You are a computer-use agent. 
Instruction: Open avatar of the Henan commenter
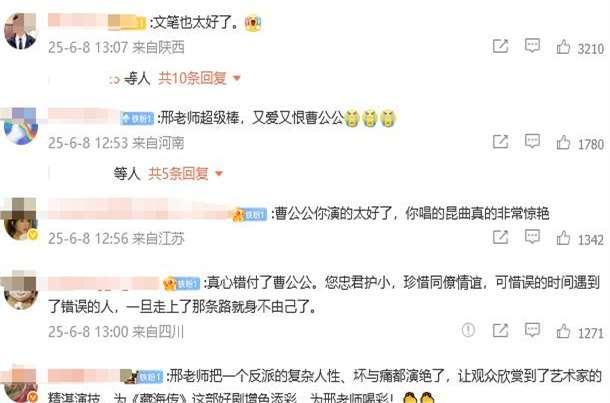[x=21, y=126]
